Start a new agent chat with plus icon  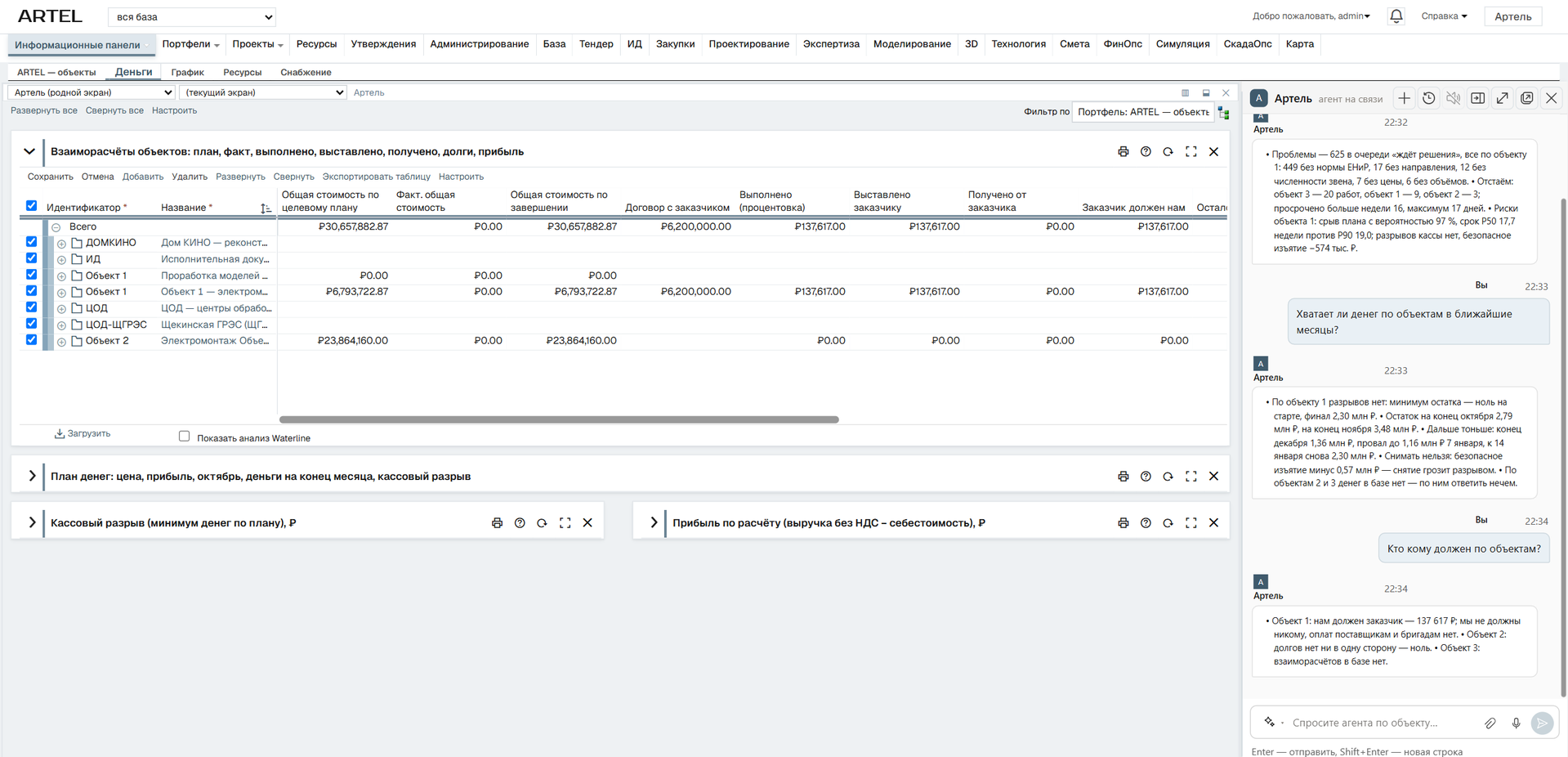click(x=1404, y=98)
